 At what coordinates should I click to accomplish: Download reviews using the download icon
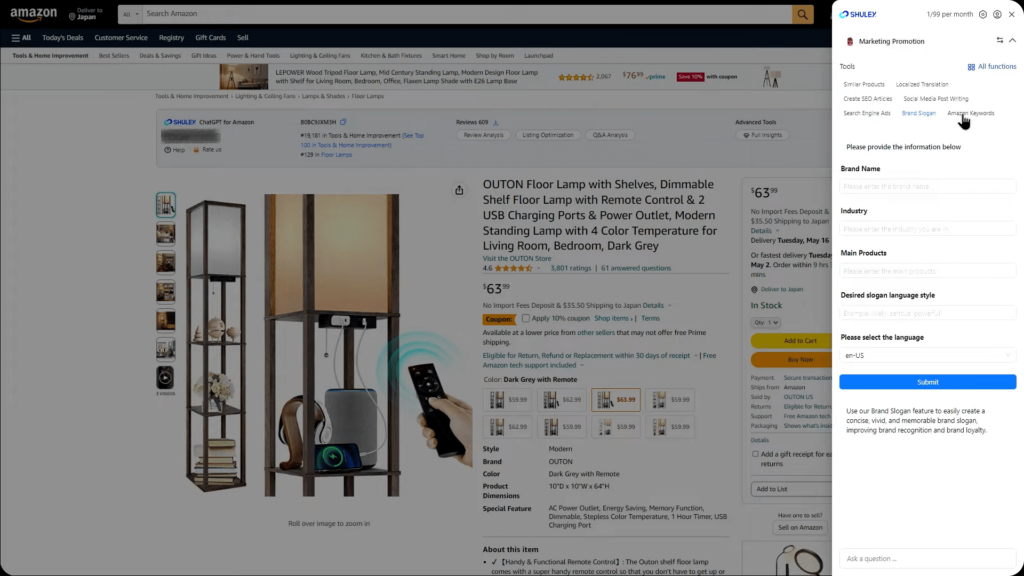[x=496, y=122]
